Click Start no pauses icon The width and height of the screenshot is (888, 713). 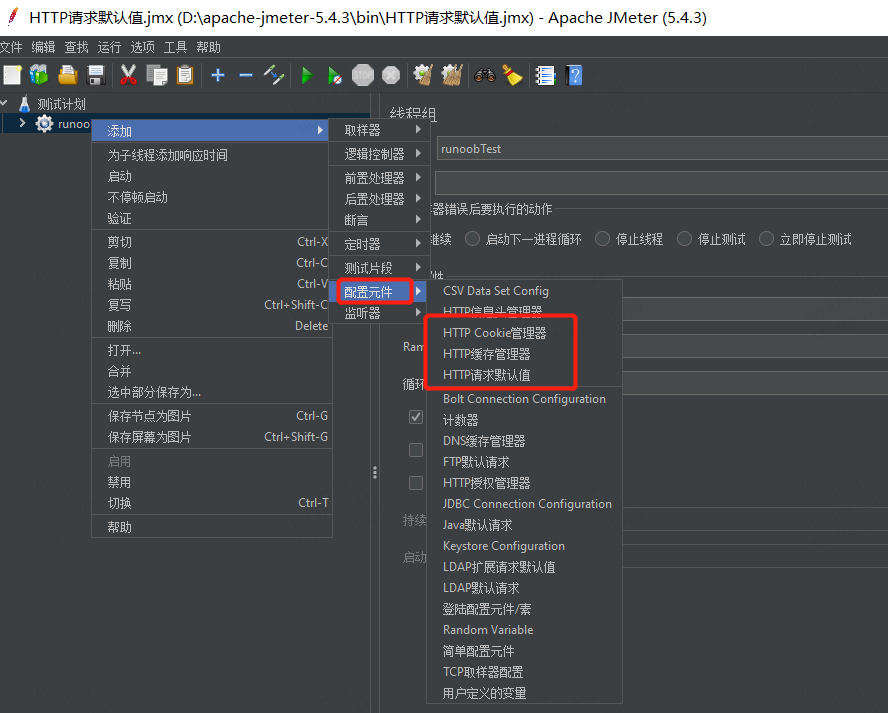coord(335,75)
